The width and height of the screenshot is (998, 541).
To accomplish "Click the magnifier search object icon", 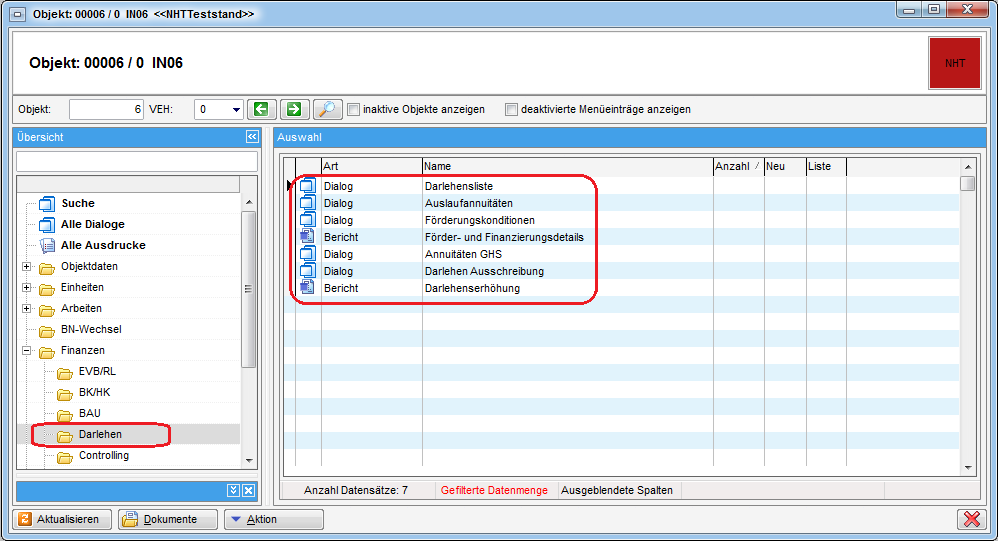I will coord(327,109).
